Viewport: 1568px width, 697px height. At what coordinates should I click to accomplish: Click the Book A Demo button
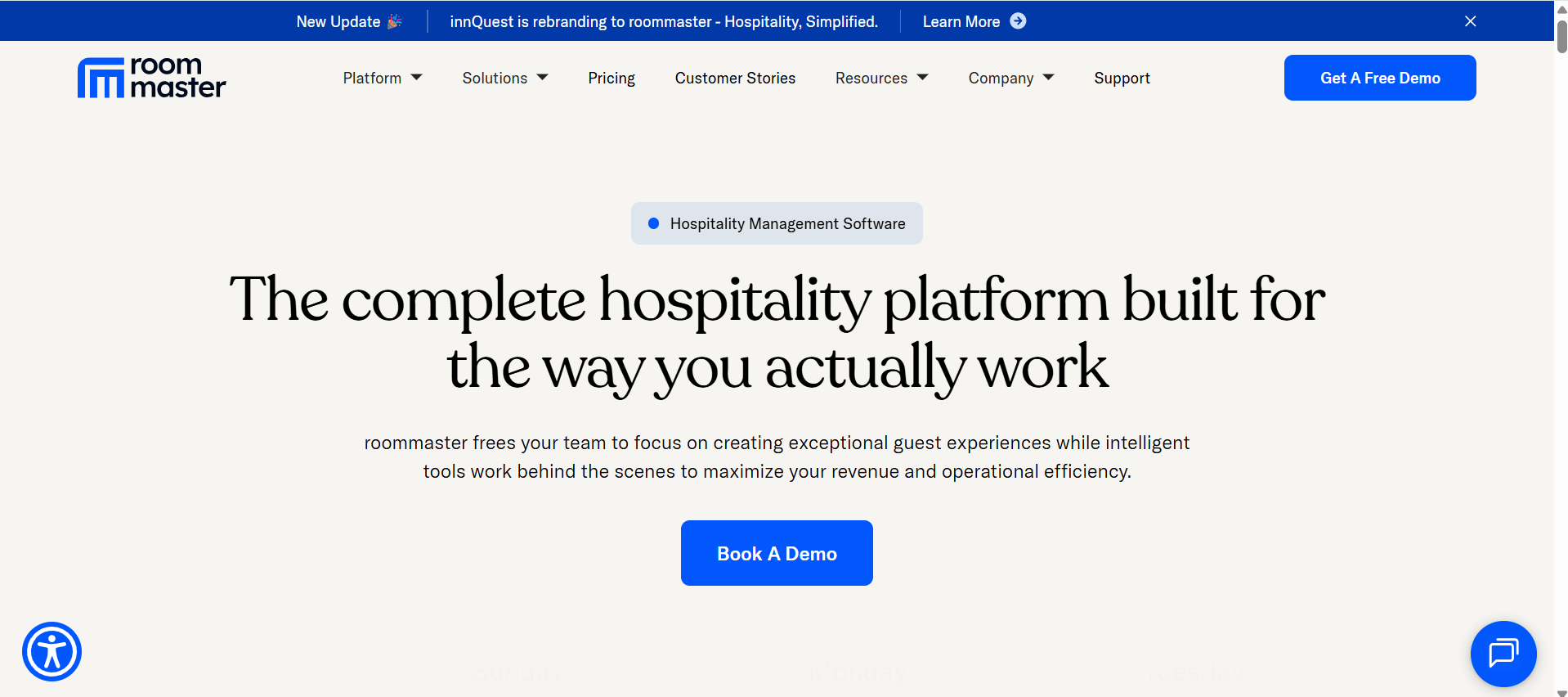coord(777,553)
